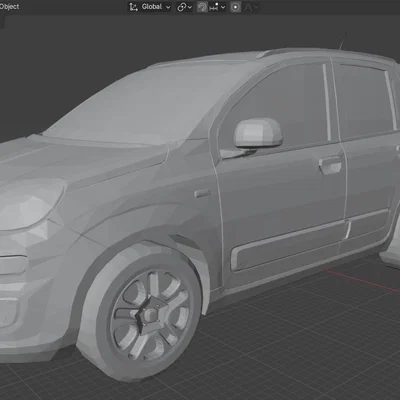Toggle proportional editing circle icon
The width and height of the screenshot is (400, 400).
pyautogui.click(x=235, y=7)
